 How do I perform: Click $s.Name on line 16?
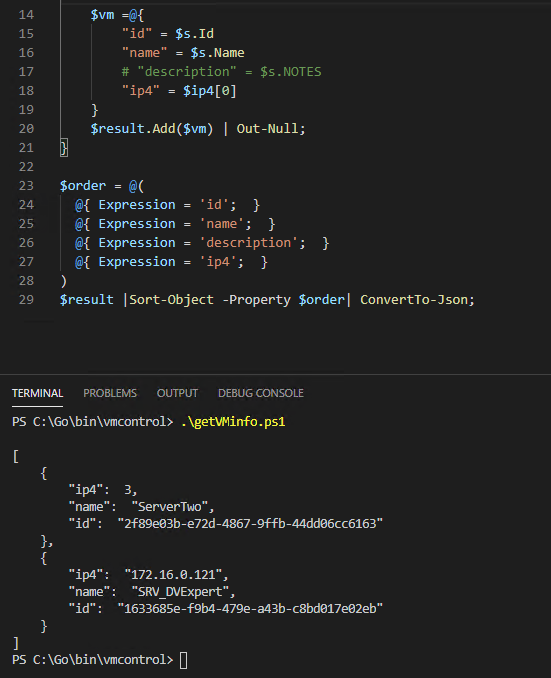[x=218, y=53]
